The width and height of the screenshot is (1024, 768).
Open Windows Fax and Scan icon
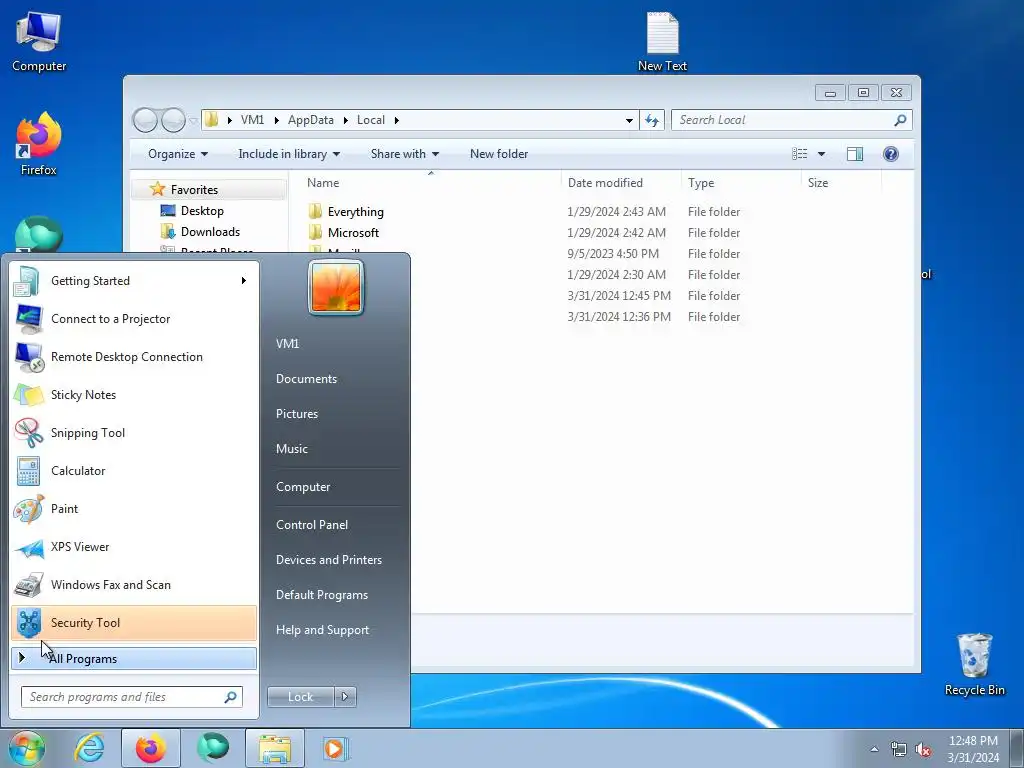28,584
